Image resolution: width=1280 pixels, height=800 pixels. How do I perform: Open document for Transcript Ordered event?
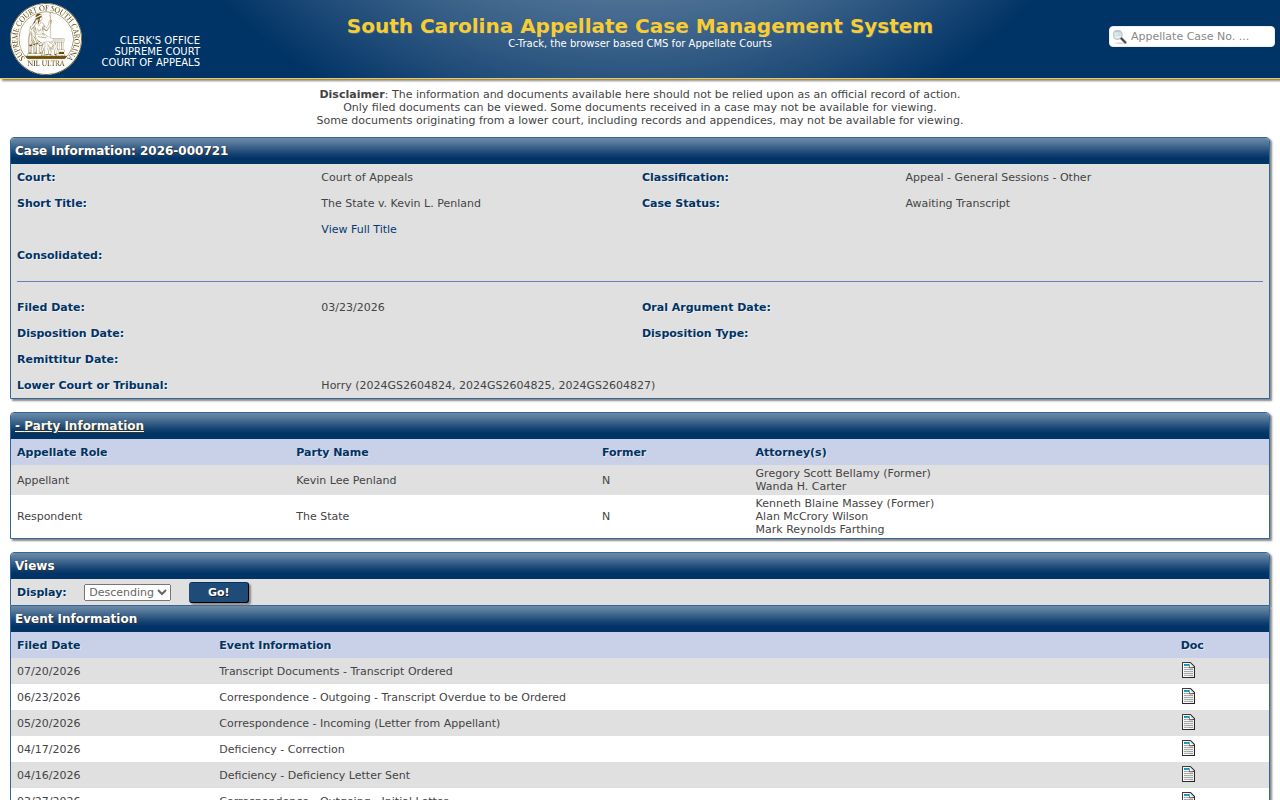(1188, 670)
